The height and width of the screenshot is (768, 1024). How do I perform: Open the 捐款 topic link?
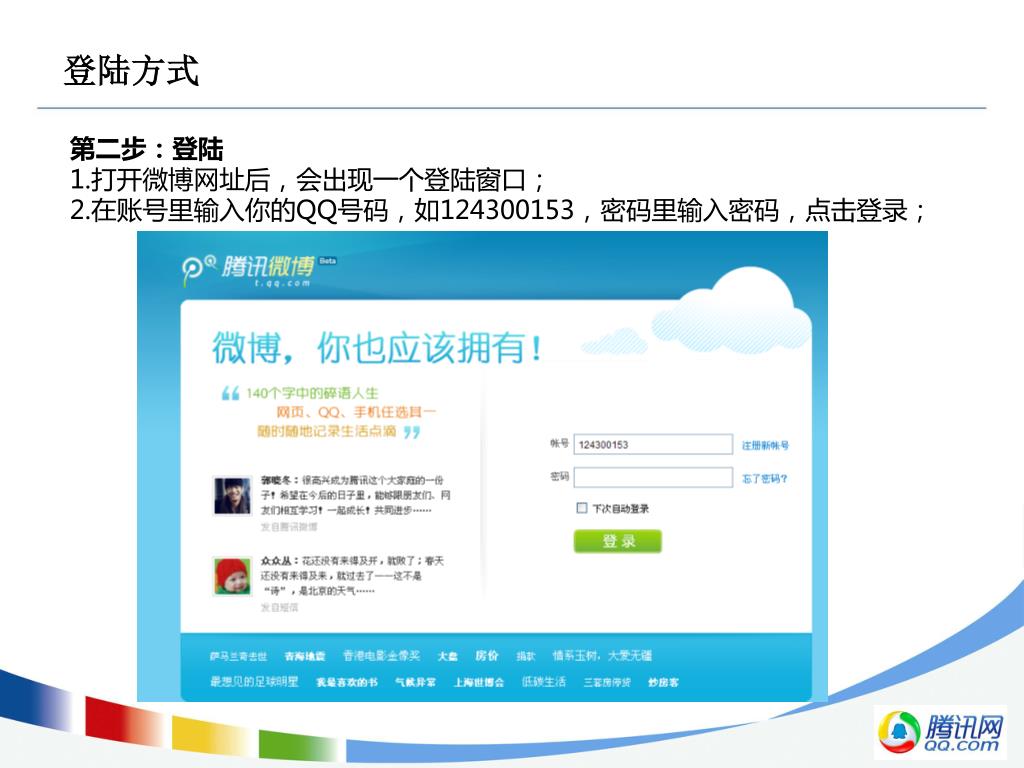[x=526, y=656]
